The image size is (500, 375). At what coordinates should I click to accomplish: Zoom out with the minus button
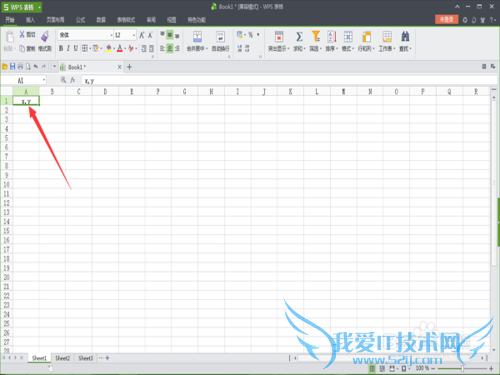click(433, 368)
